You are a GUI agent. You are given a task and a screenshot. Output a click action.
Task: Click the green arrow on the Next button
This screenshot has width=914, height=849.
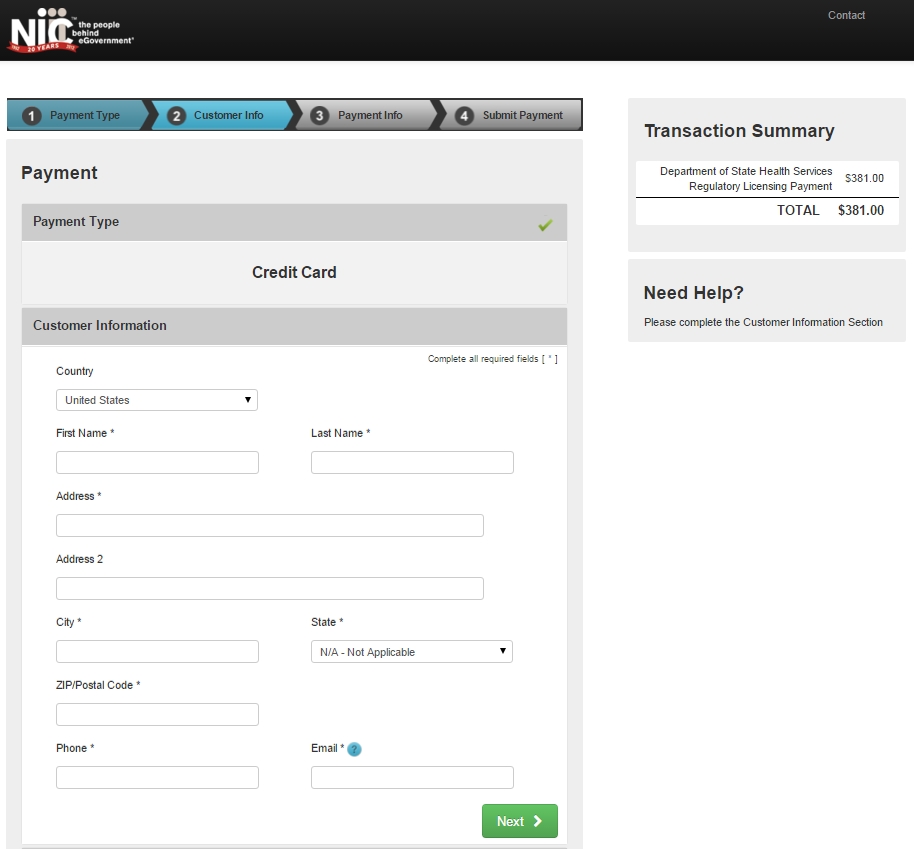537,820
